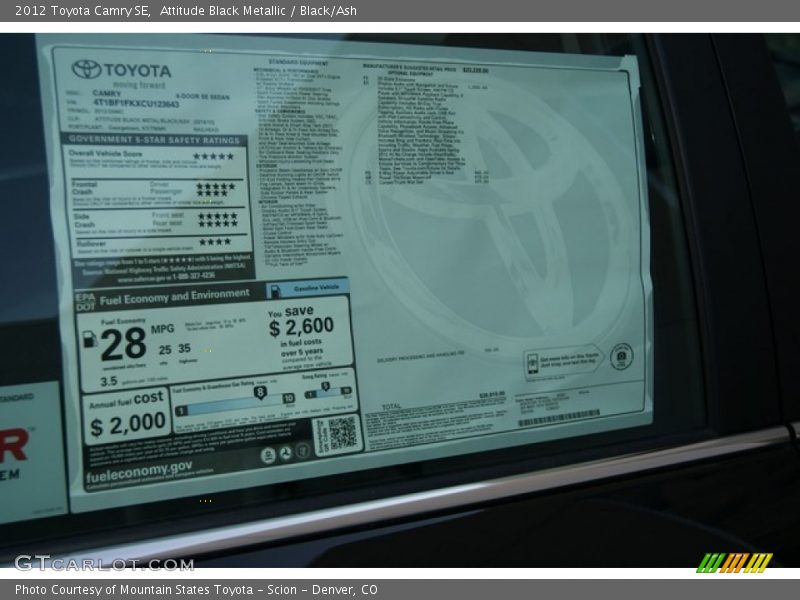Click the GTCARLOT.COM watermark
The image size is (800, 600).
(103, 563)
